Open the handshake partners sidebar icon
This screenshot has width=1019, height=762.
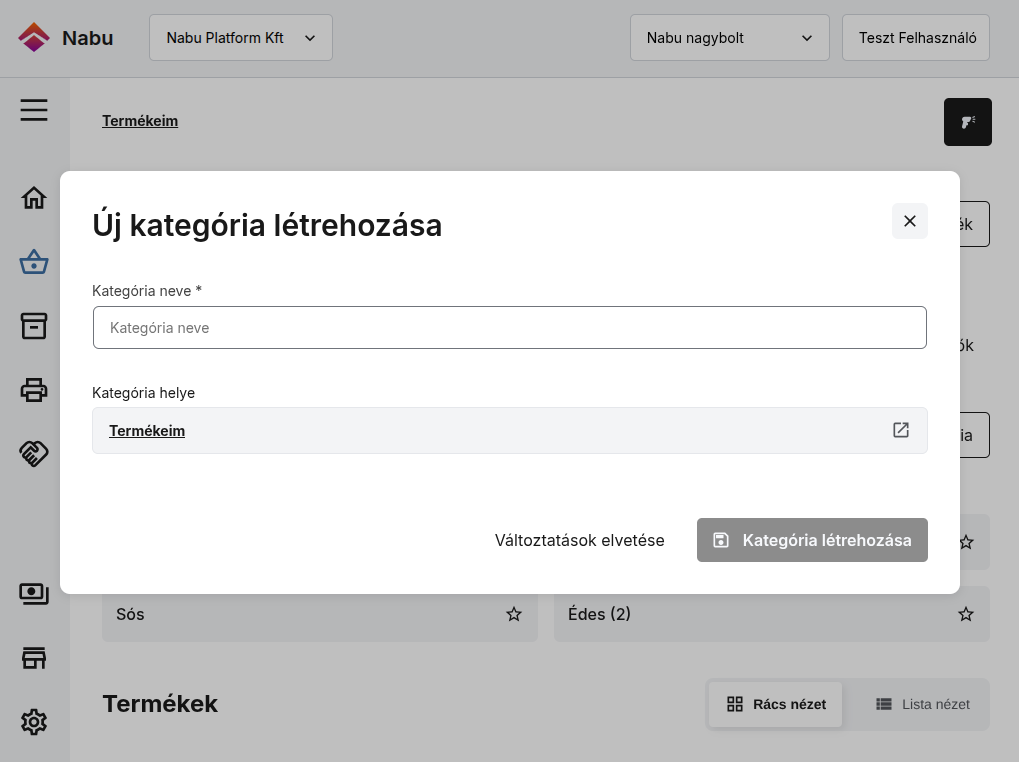[34, 453]
